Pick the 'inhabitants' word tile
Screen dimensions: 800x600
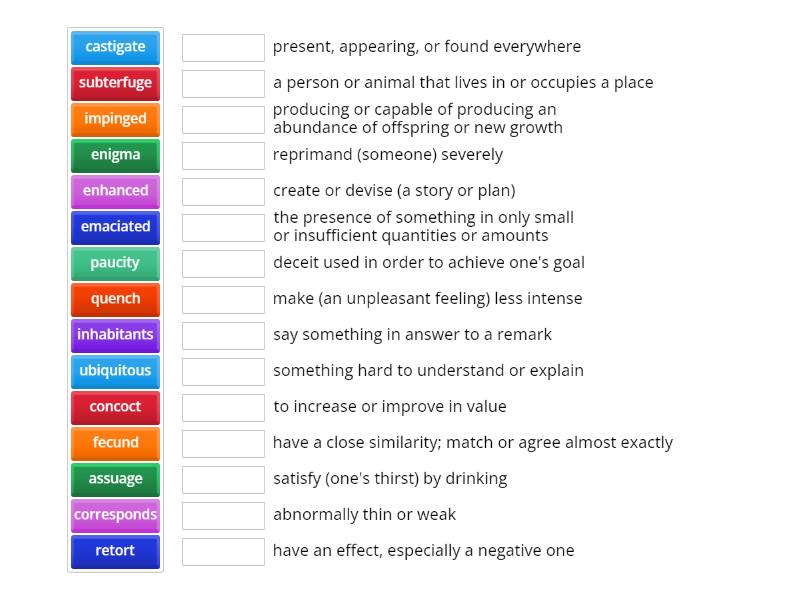pos(115,335)
